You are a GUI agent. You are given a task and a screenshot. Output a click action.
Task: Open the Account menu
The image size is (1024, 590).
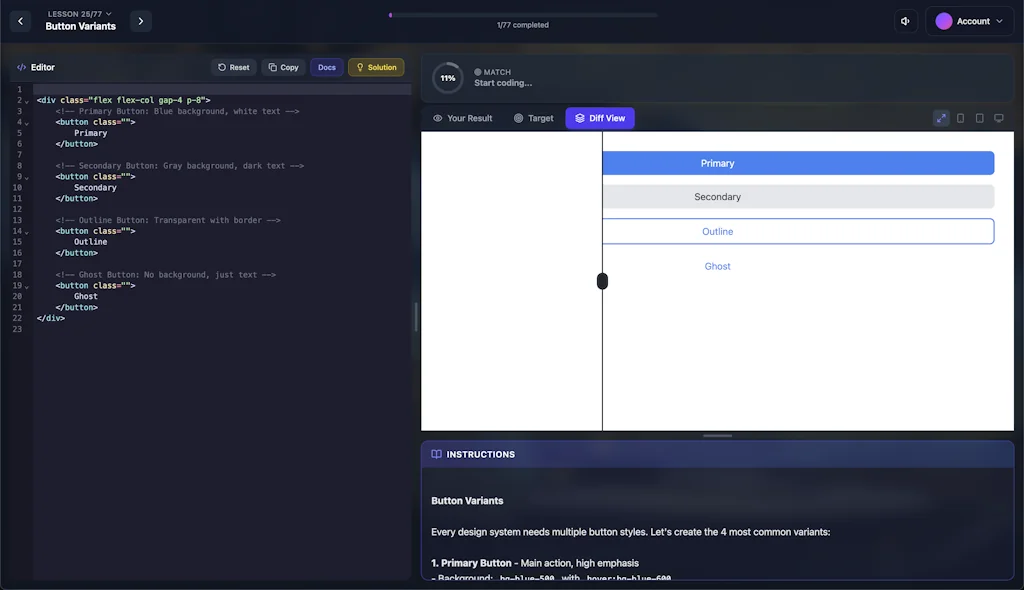(x=968, y=20)
